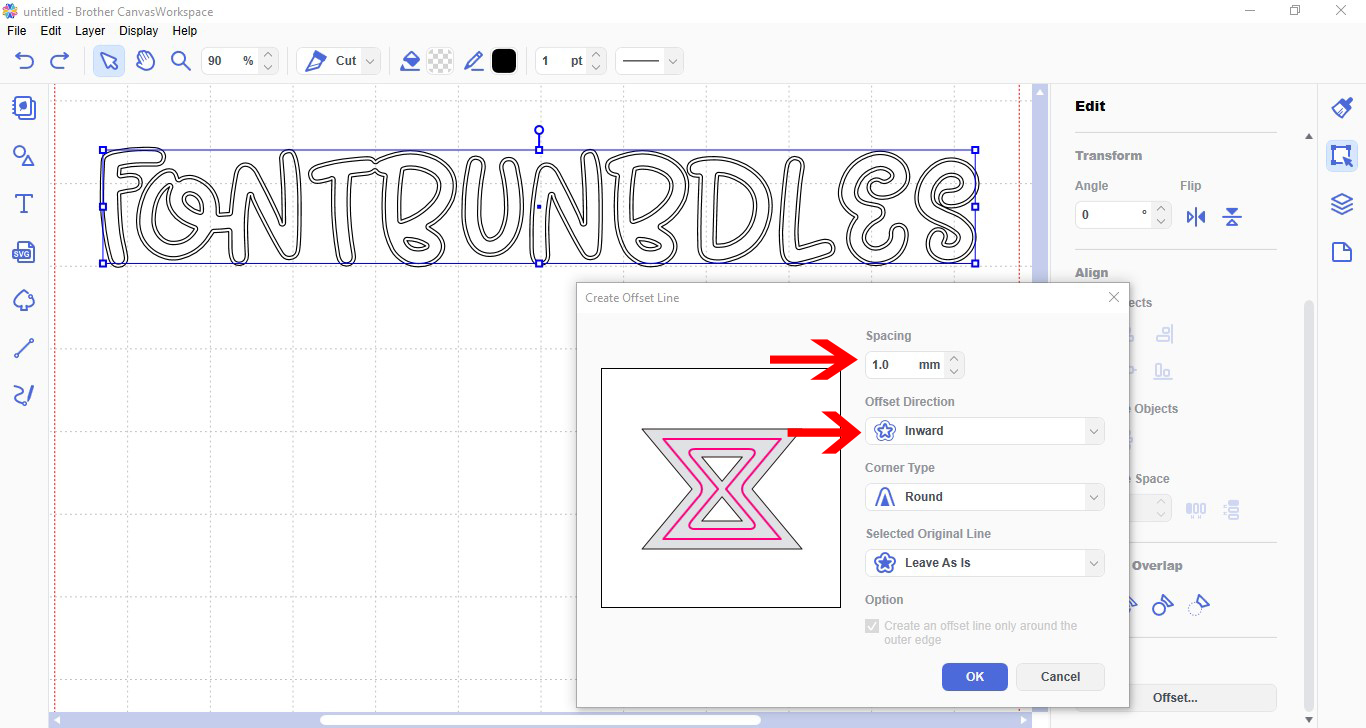Click the rotation handle above the text
Screen dimensions: 1366x728
click(539, 131)
